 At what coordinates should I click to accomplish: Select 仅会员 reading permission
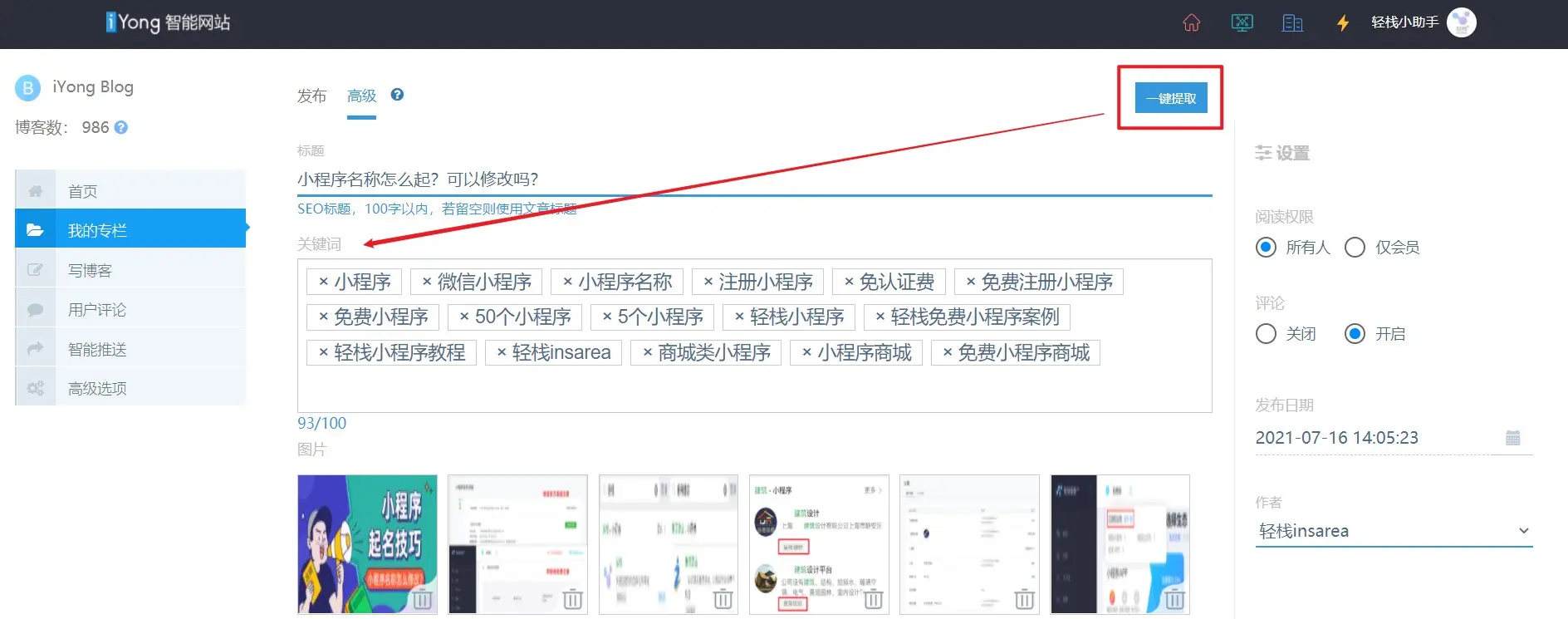(x=1355, y=248)
